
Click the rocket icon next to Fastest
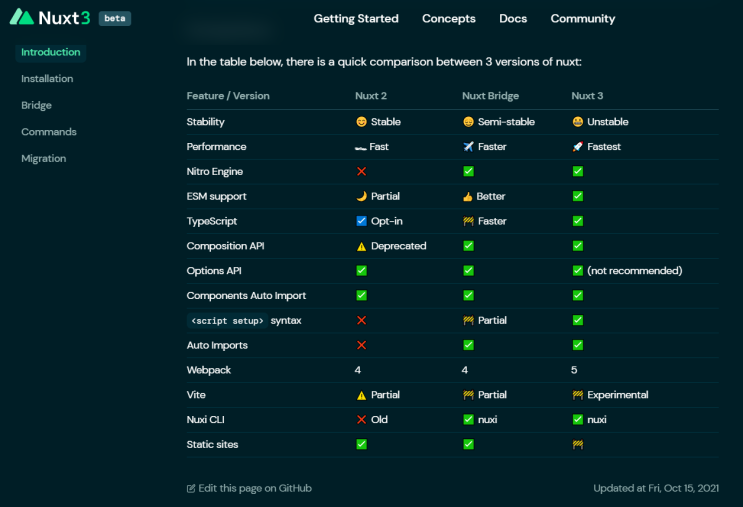point(578,146)
